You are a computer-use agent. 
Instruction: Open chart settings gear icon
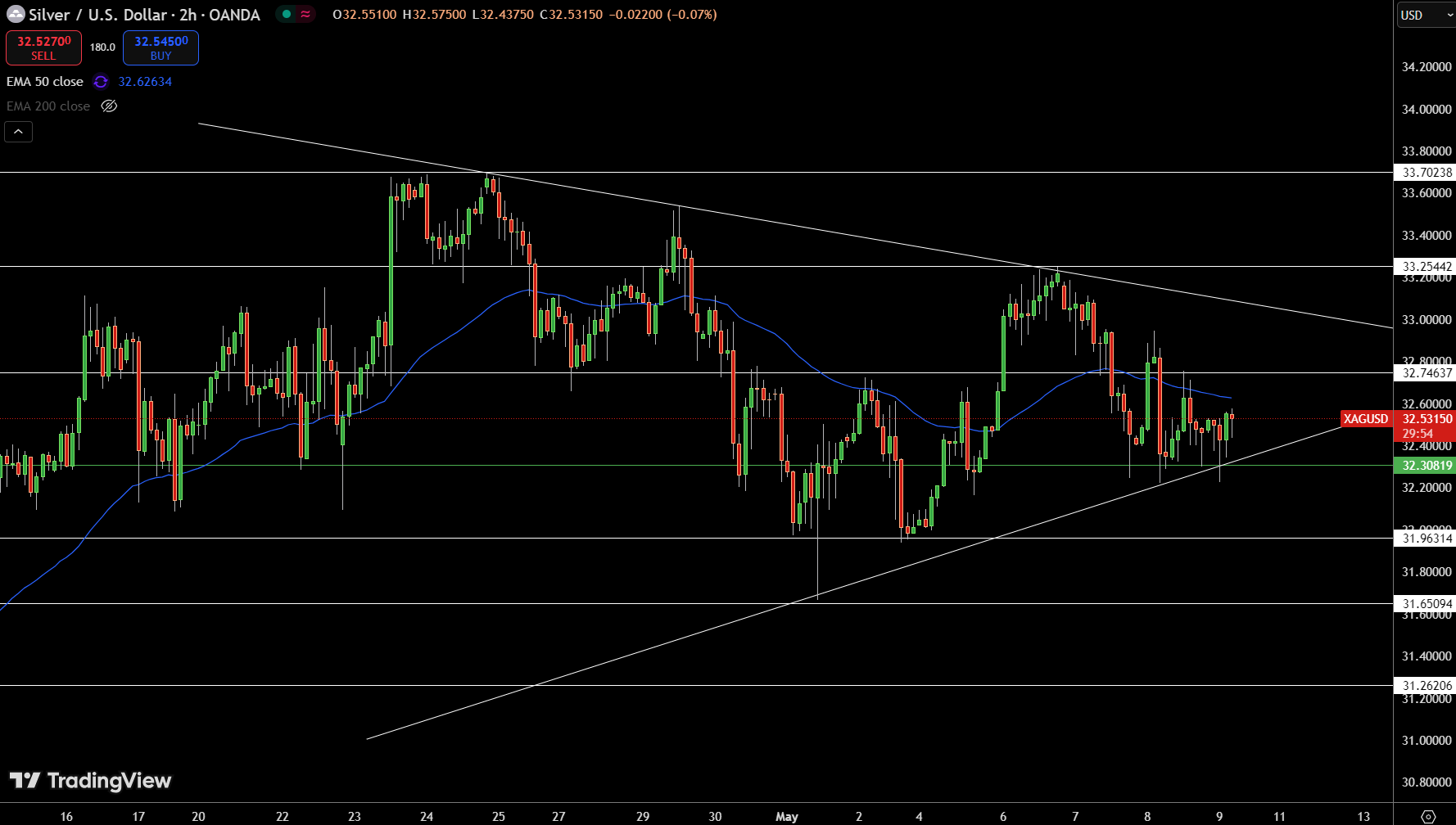pos(1428,816)
